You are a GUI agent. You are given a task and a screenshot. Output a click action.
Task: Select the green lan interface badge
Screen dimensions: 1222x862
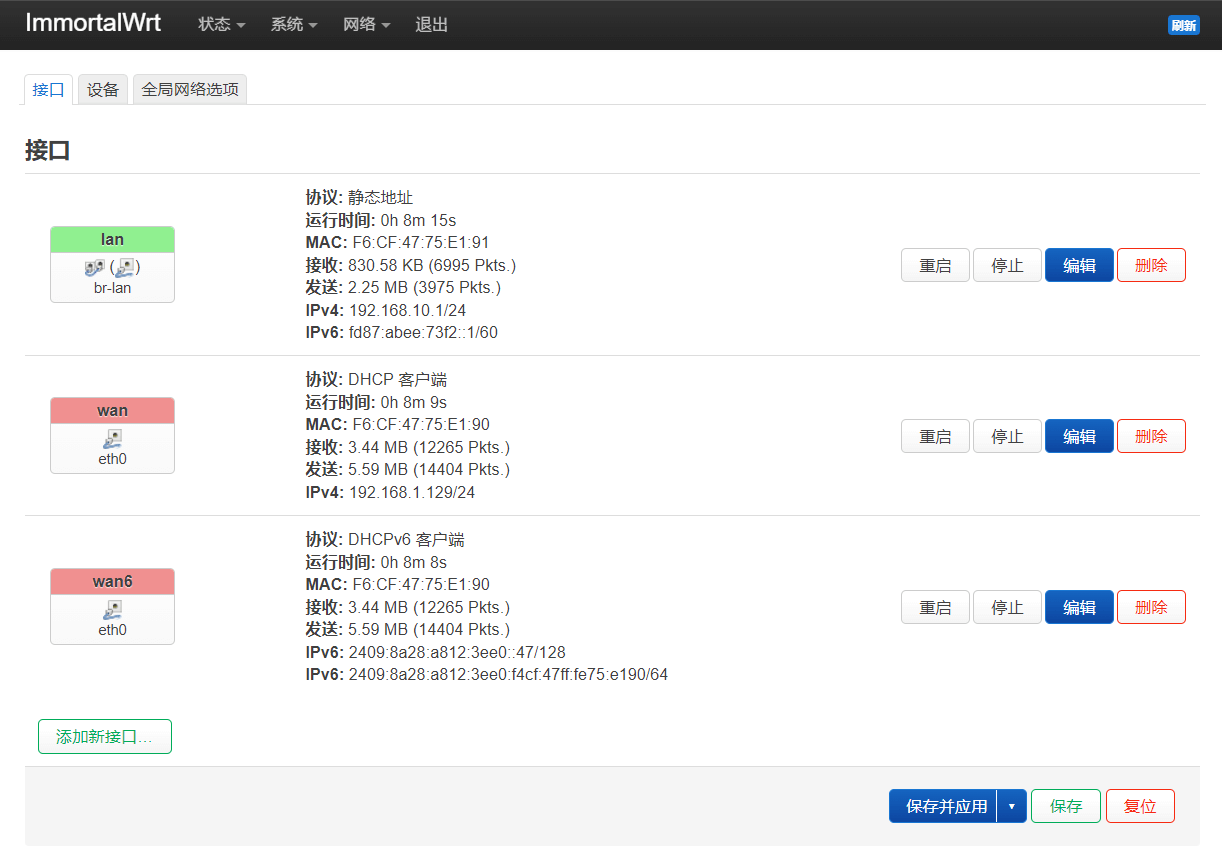point(112,239)
